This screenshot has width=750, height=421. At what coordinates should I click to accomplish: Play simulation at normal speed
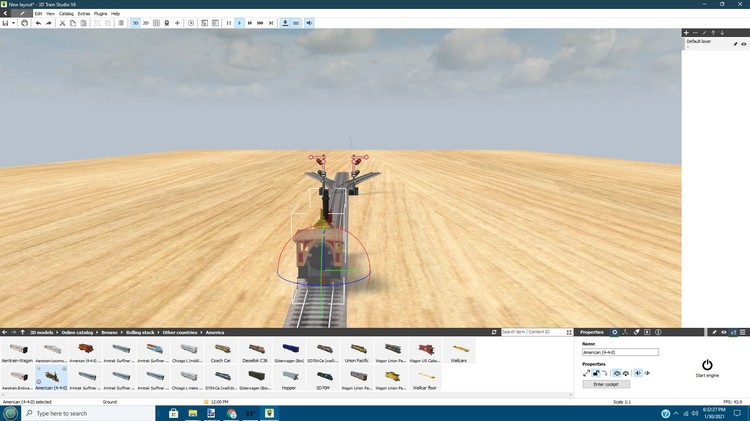coord(240,23)
